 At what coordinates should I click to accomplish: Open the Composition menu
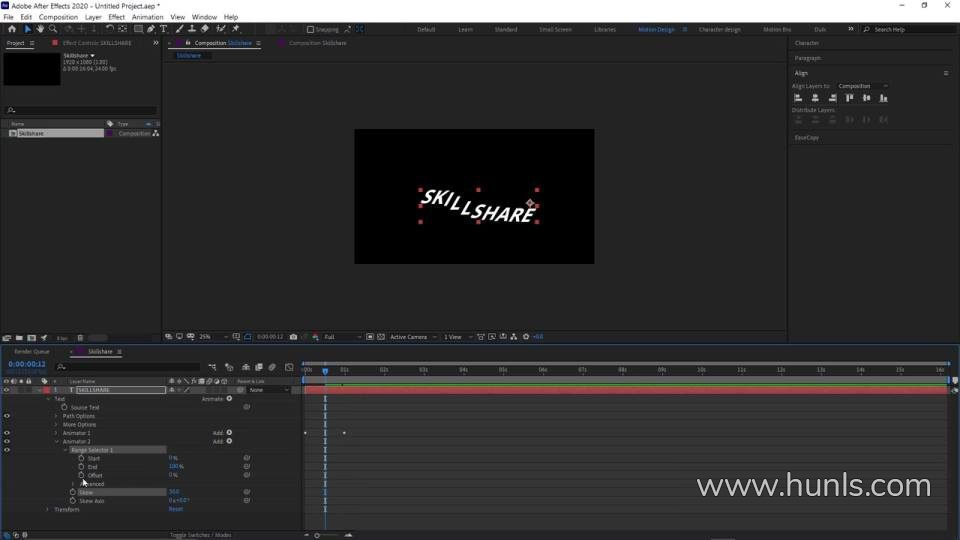[58, 17]
